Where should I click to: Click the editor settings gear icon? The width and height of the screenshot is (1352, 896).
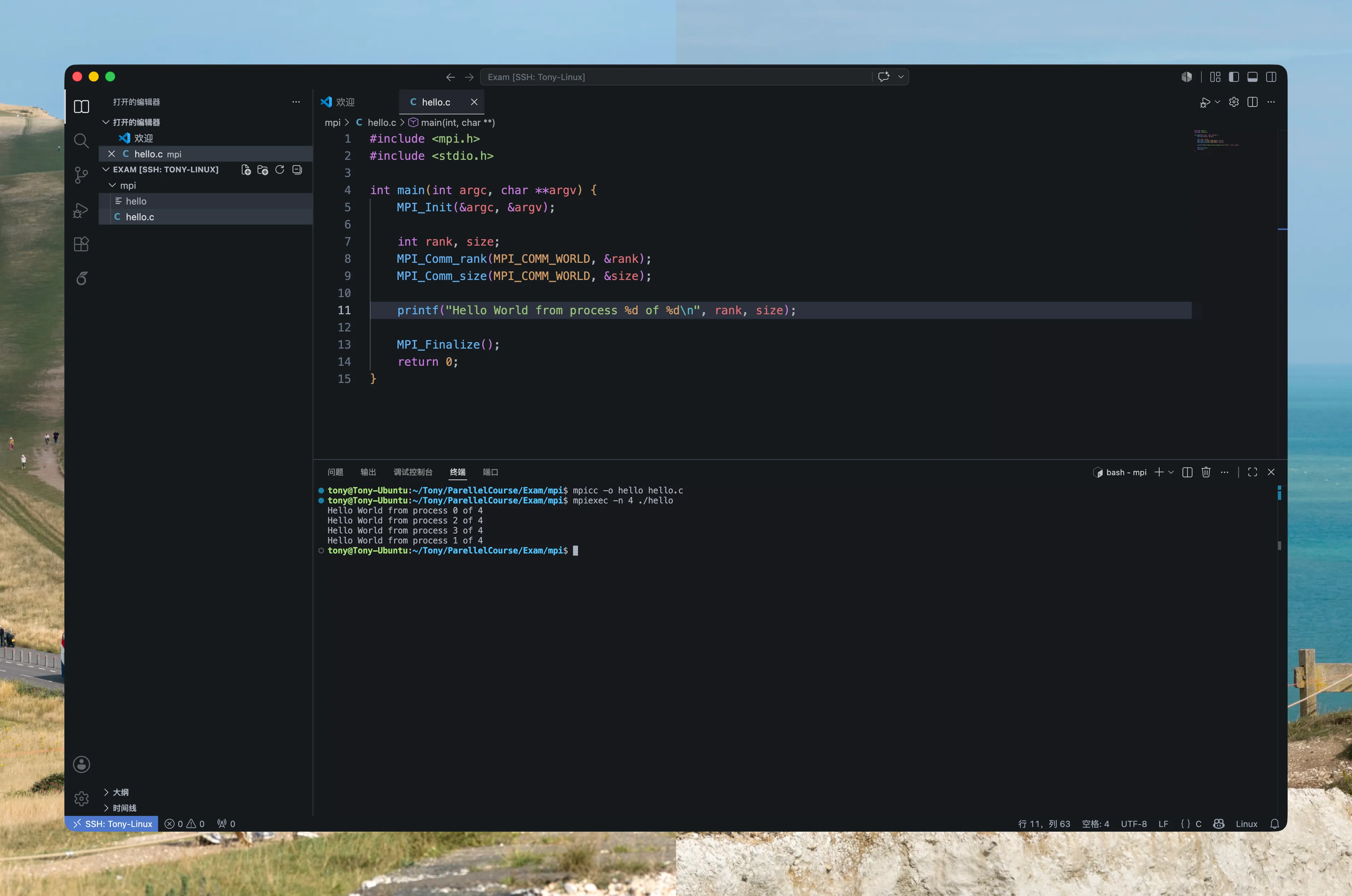[1234, 102]
